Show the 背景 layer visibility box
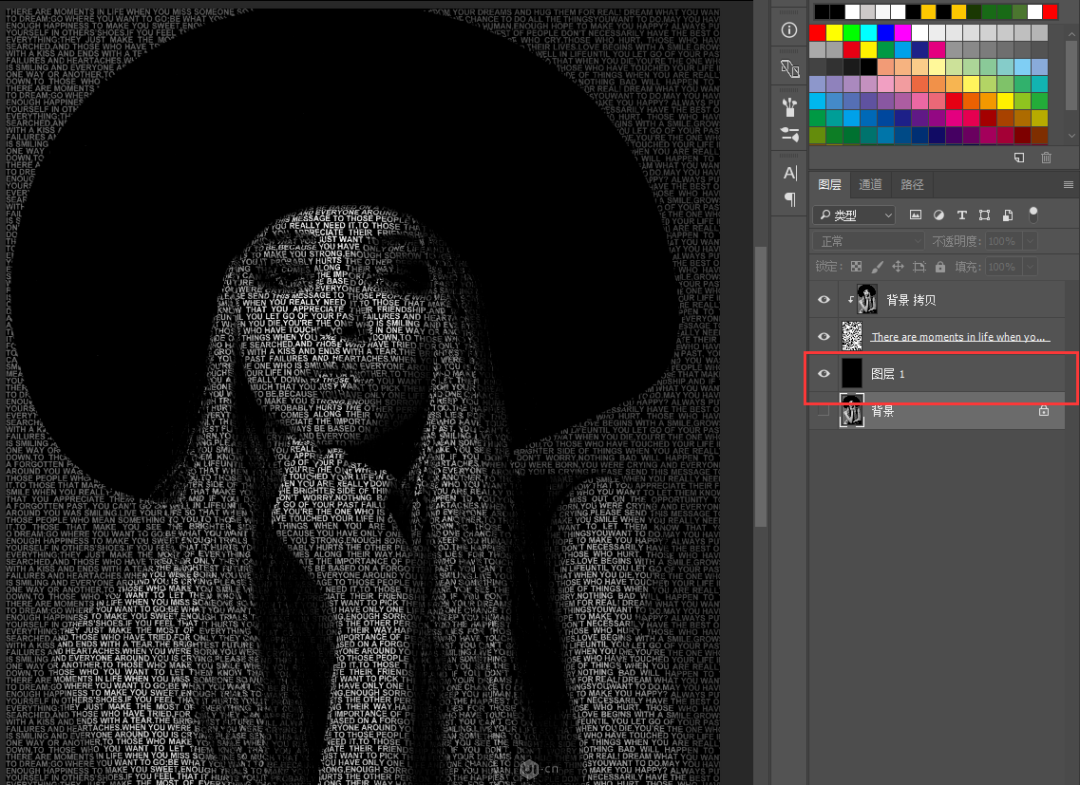 (824, 411)
